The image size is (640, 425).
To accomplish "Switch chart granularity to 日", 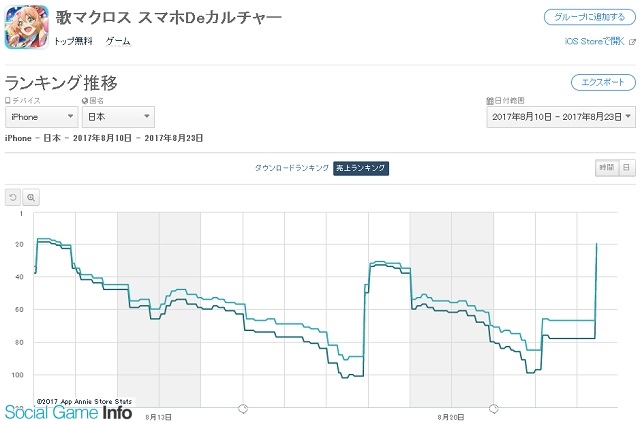I will point(627,167).
